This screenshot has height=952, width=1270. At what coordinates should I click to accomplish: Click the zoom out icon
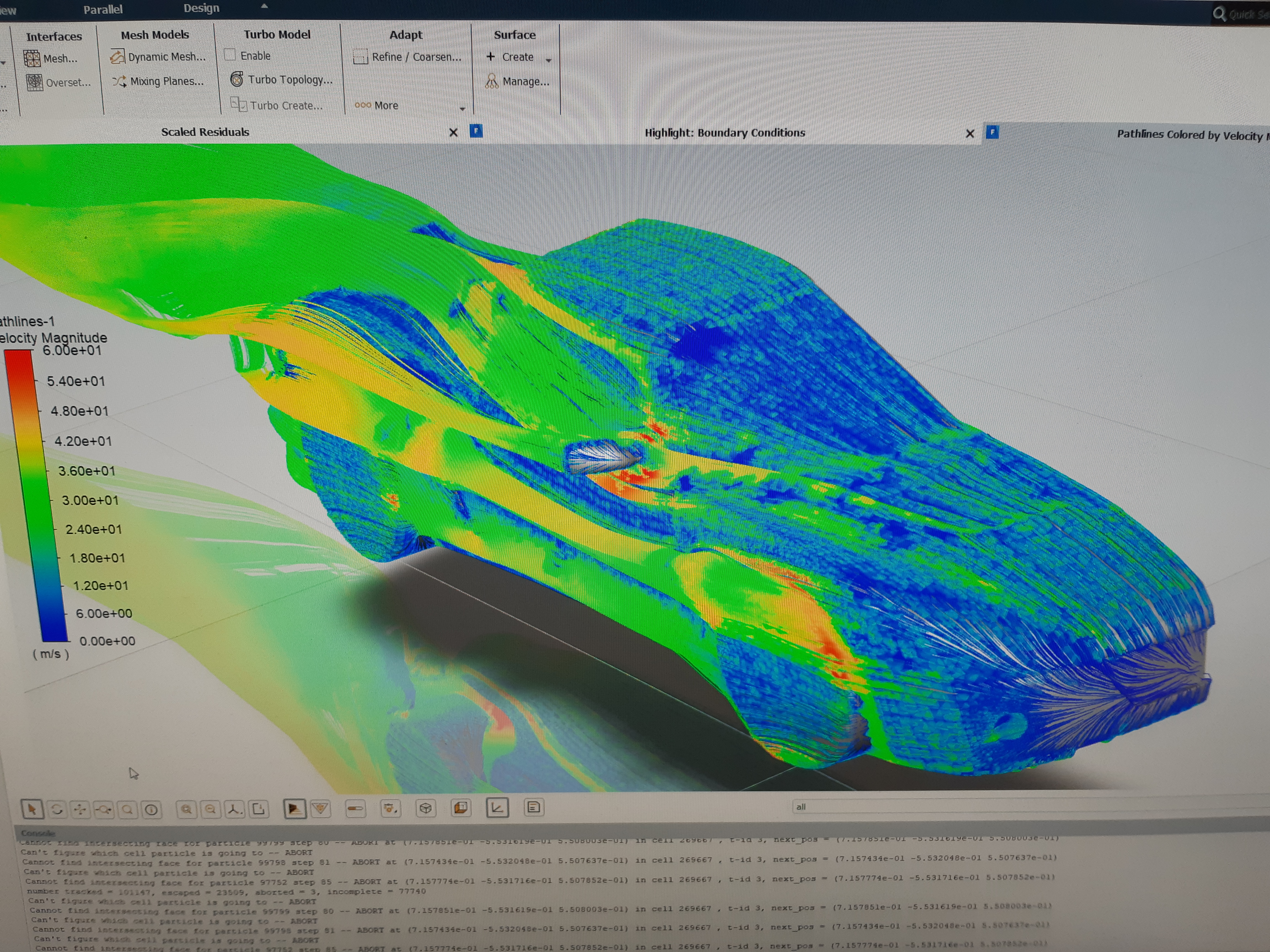[211, 810]
